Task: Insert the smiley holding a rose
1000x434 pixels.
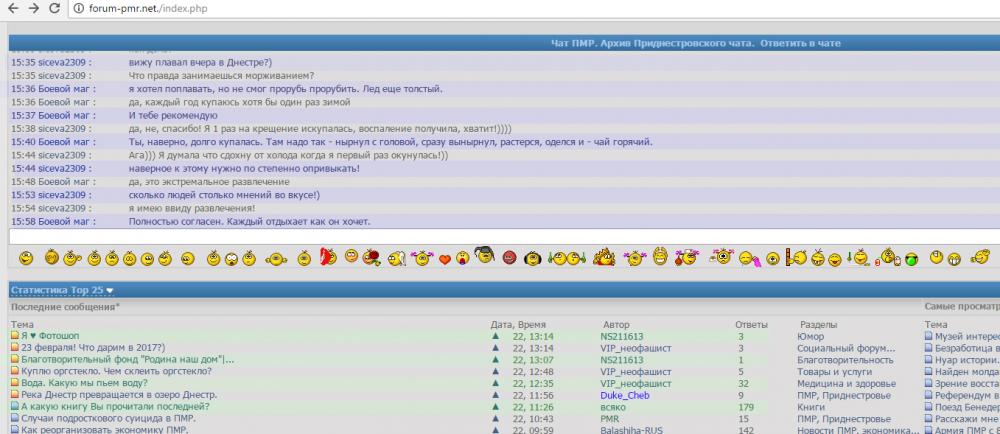Action: tap(372, 258)
